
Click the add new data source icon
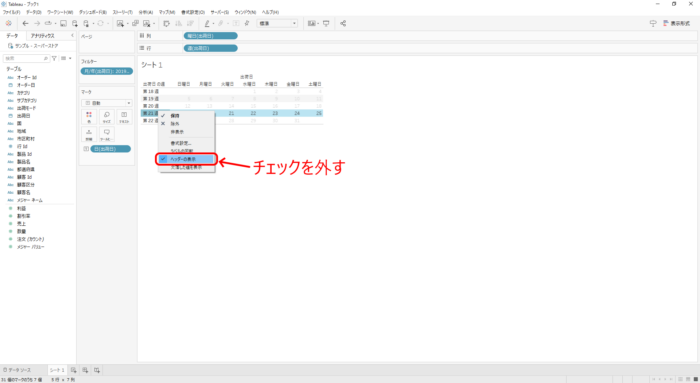tap(75, 23)
